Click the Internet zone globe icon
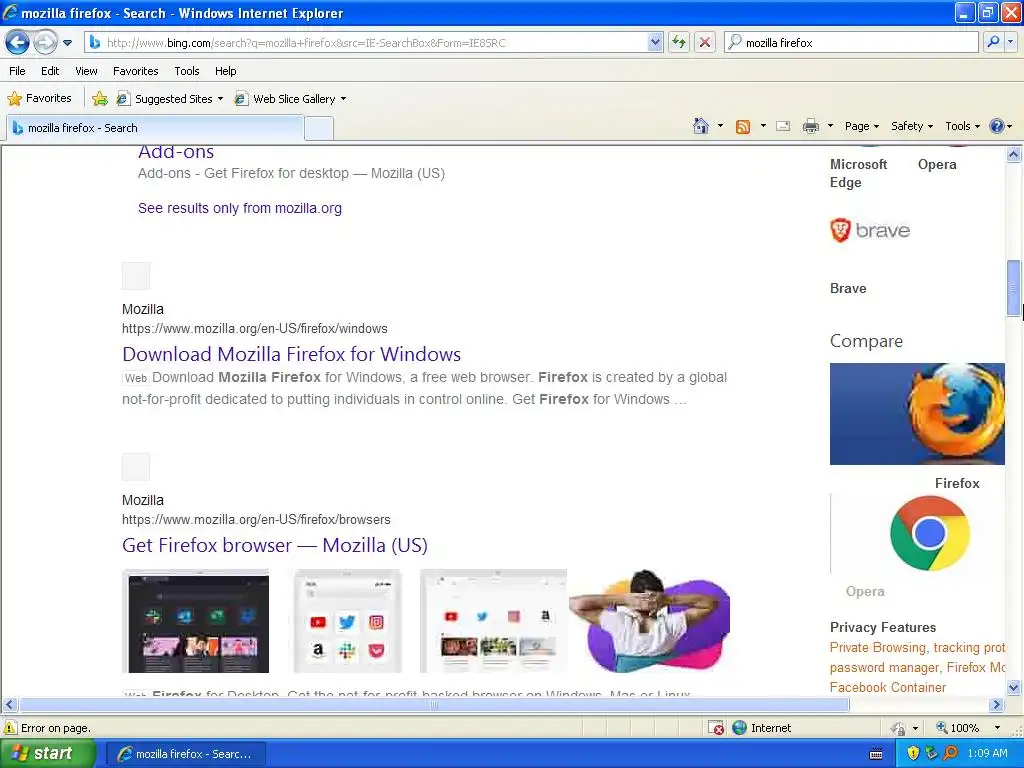1024x768 pixels. 739,728
